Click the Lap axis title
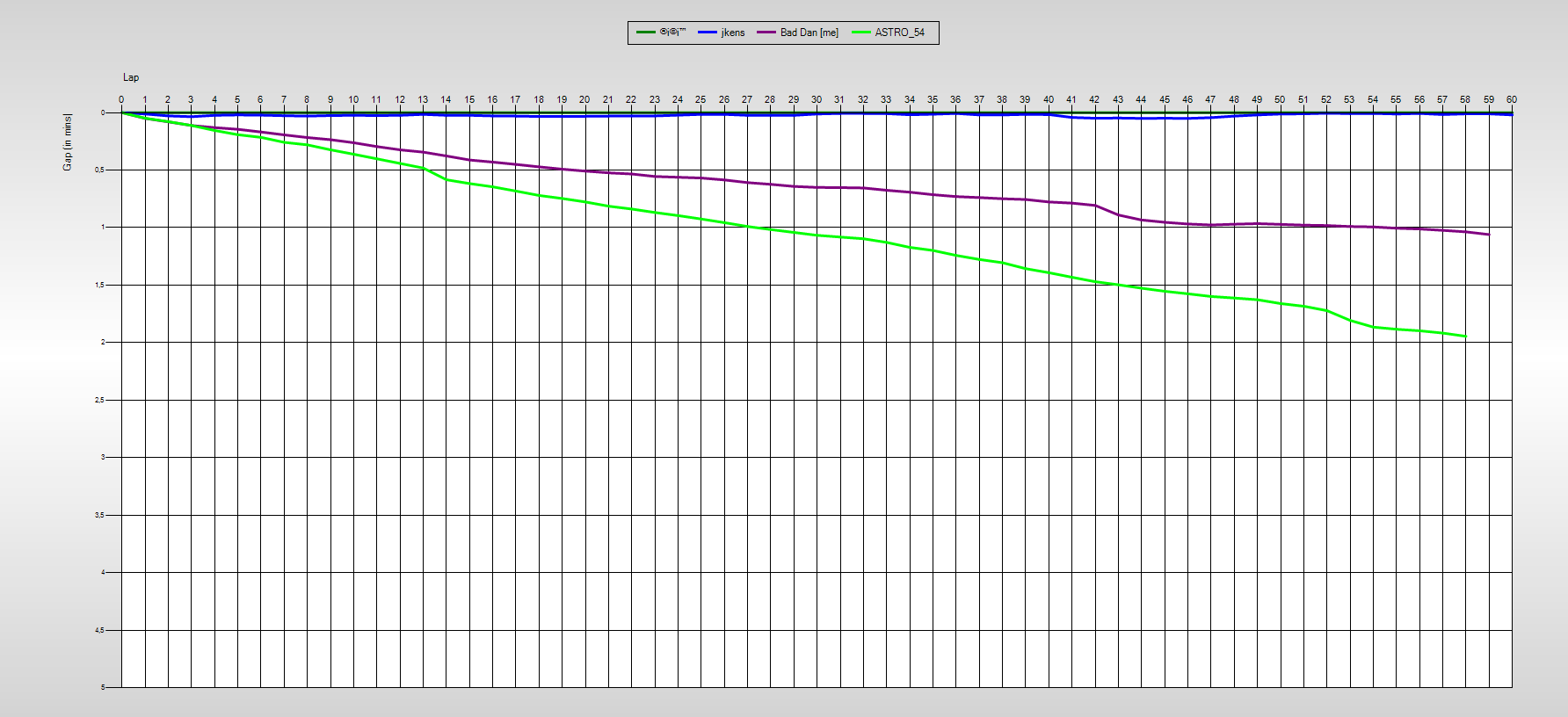Image resolution: width=1568 pixels, height=717 pixels. (x=131, y=77)
